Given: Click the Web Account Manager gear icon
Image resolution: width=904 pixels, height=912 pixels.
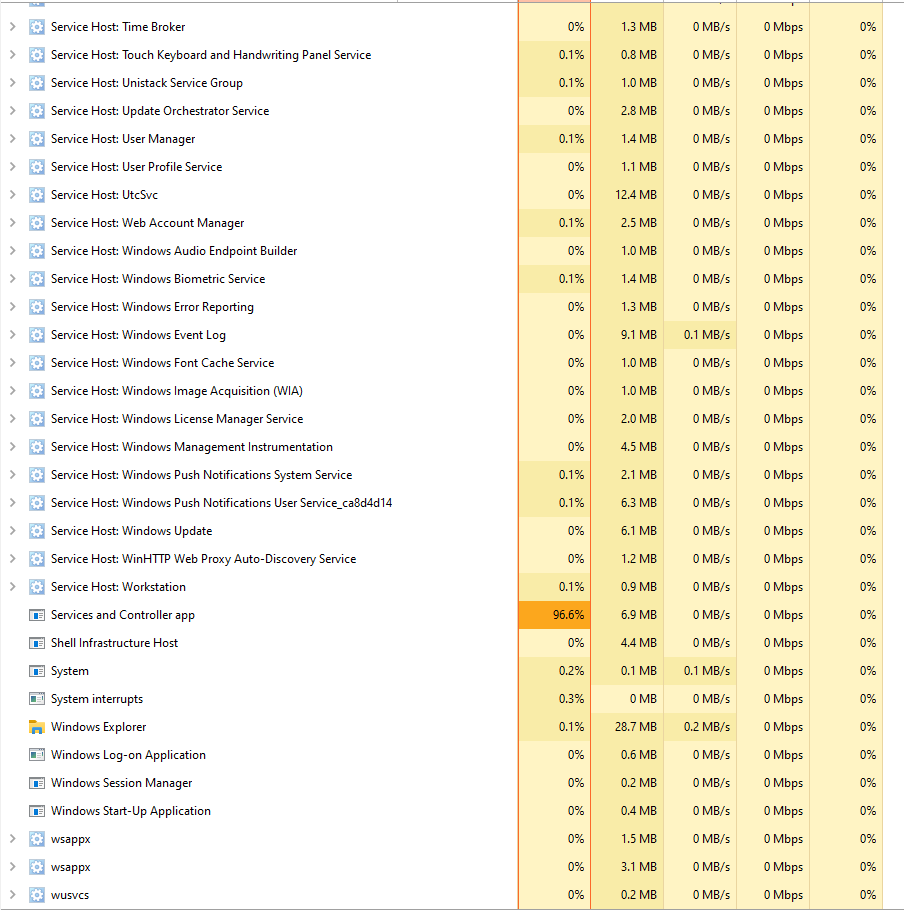Looking at the screenshot, I should point(37,223).
